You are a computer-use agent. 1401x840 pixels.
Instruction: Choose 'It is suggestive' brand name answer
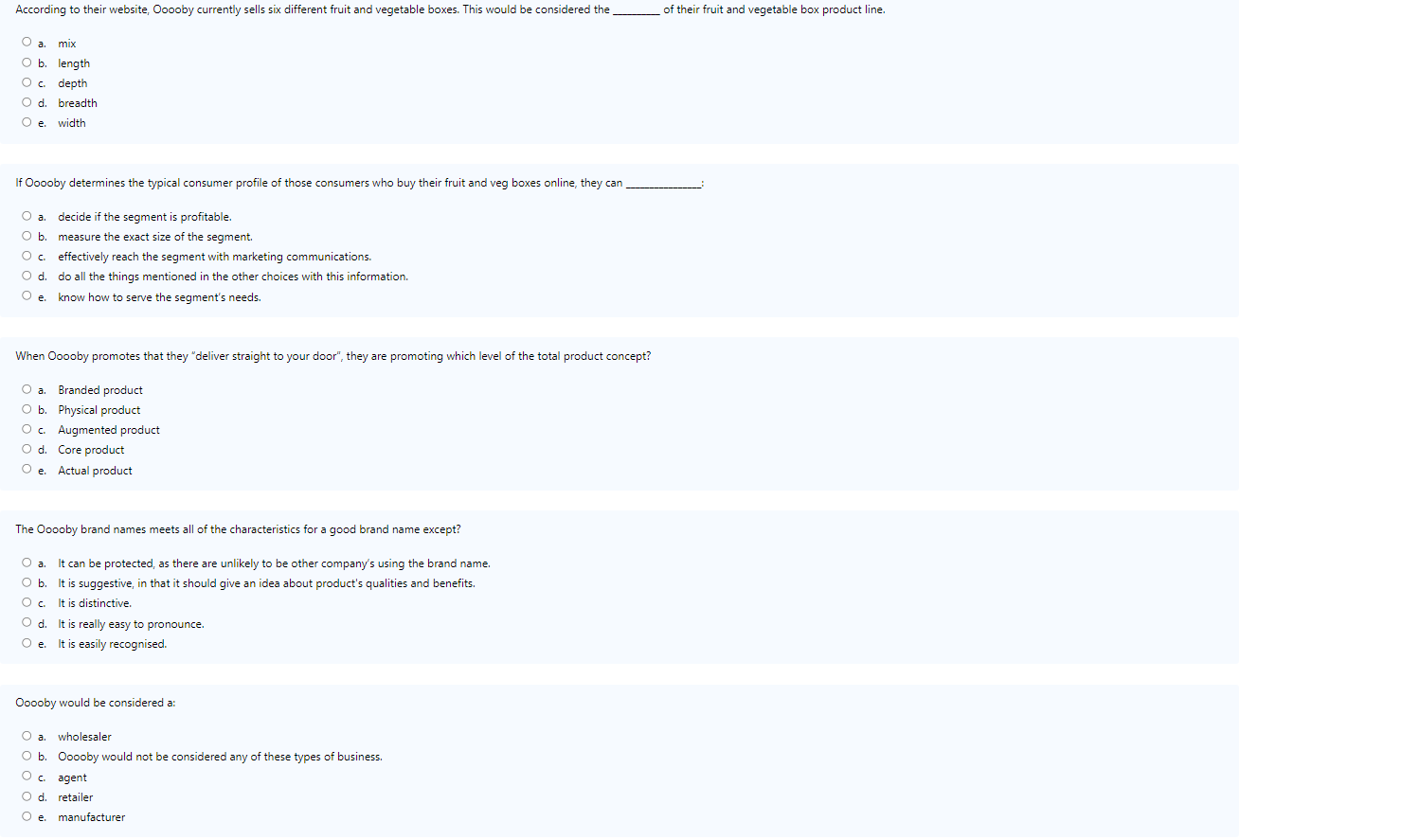tap(27, 581)
